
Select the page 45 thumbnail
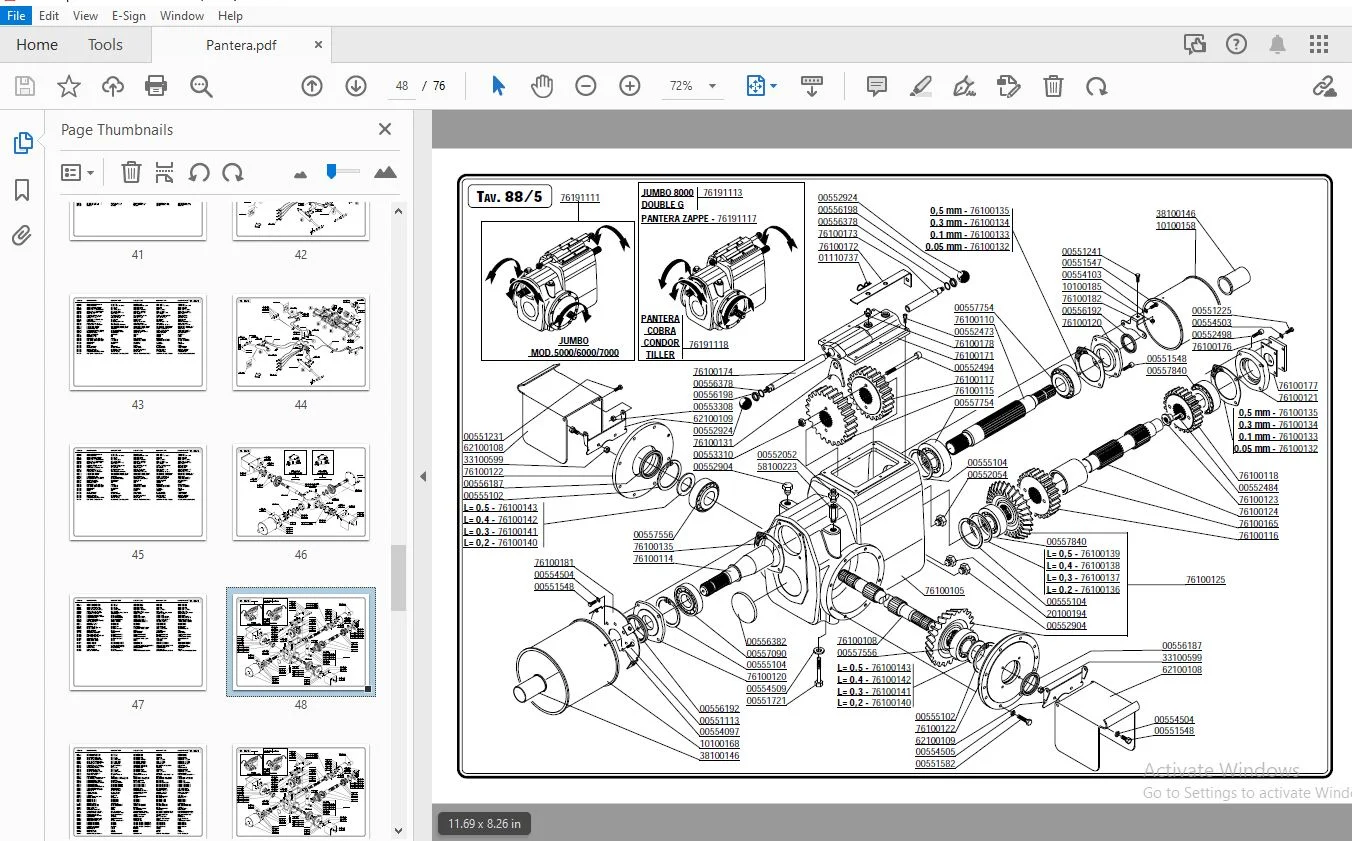138,492
